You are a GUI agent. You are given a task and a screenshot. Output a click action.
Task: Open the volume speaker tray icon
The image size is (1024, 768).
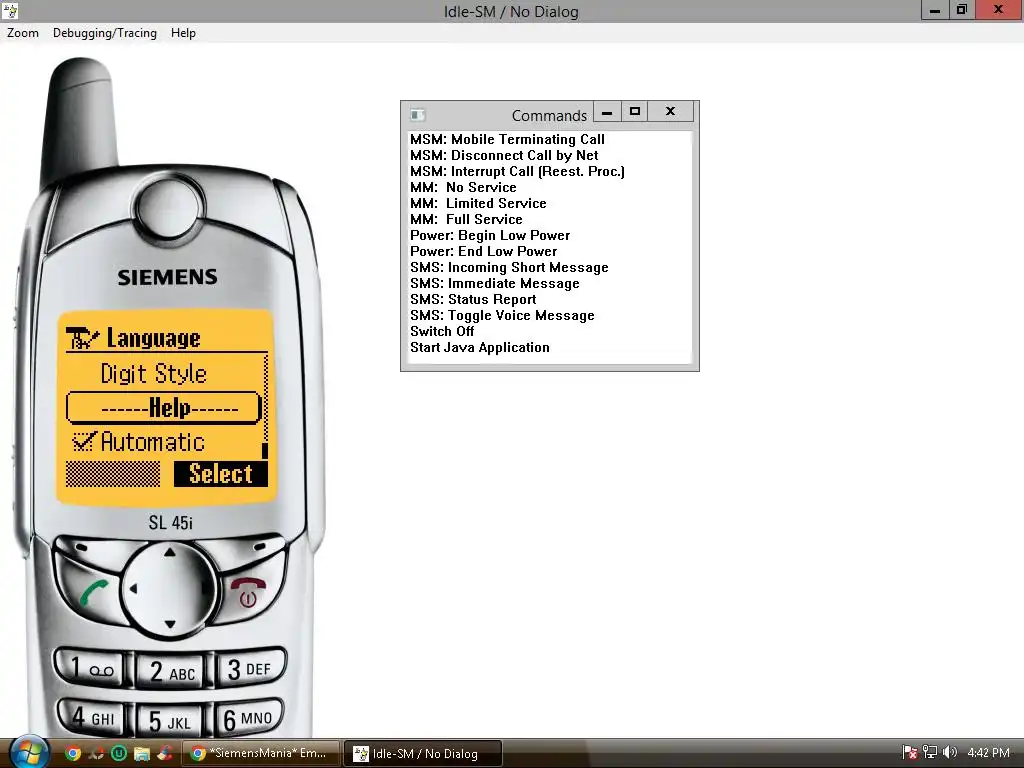[x=950, y=753]
